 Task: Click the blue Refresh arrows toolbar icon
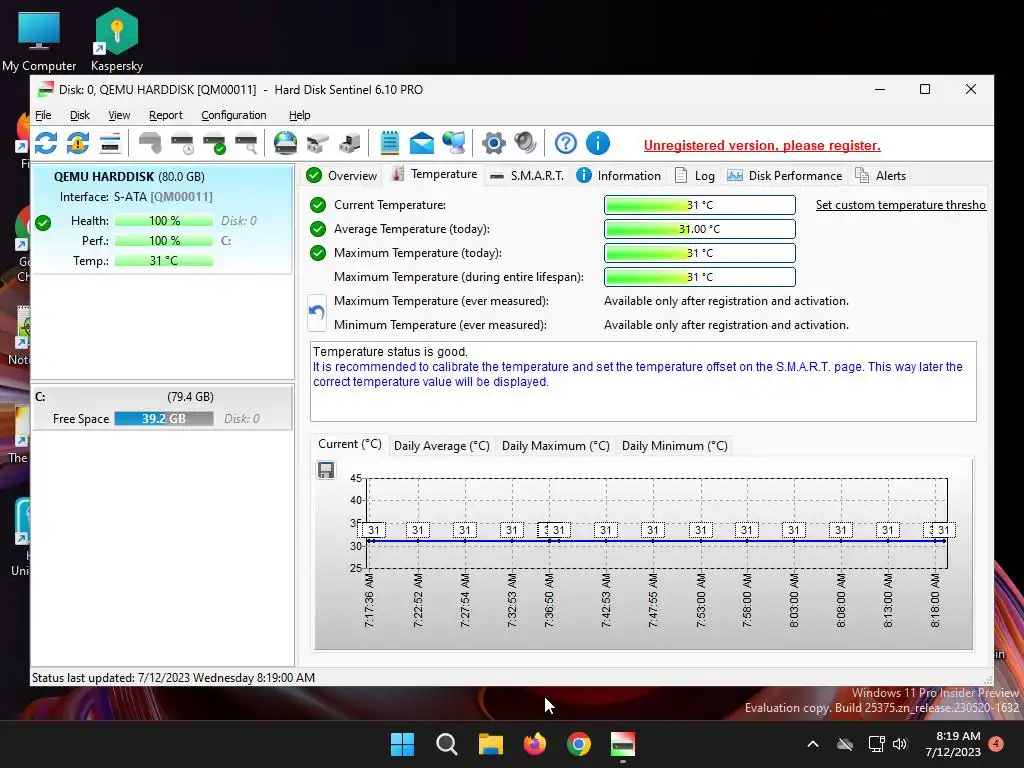pos(46,143)
